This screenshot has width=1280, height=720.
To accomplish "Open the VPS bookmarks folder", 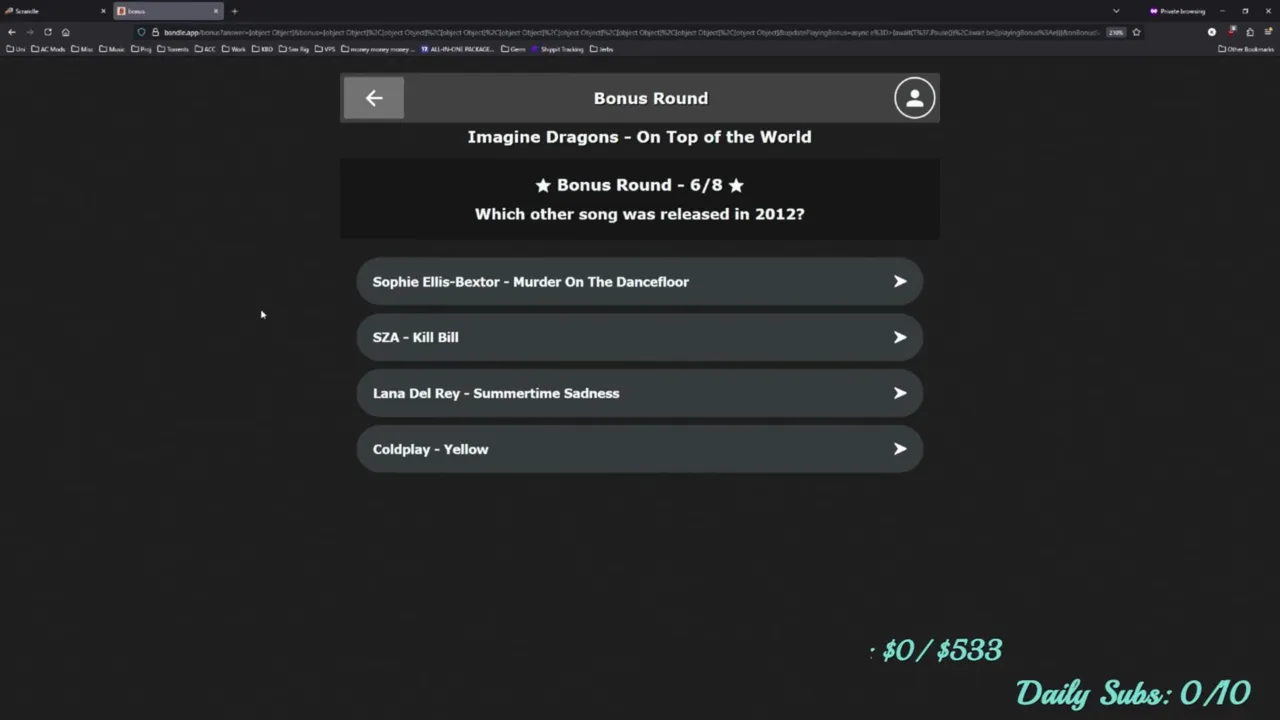I will [x=325, y=49].
